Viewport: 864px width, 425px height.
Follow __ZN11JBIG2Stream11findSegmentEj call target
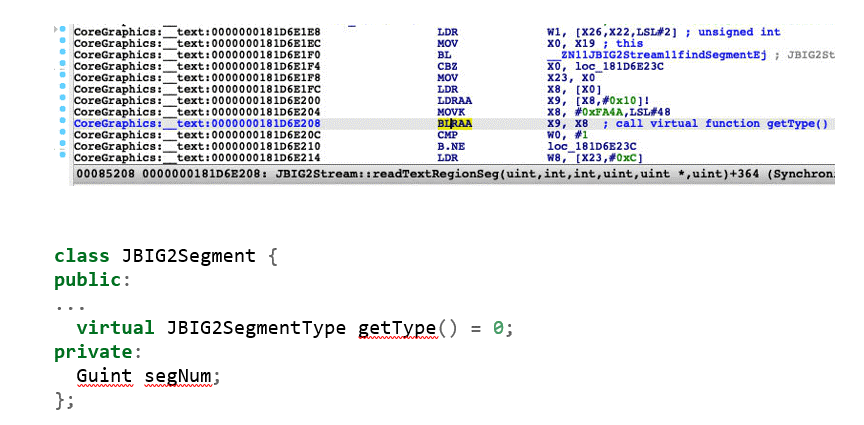(x=660, y=55)
